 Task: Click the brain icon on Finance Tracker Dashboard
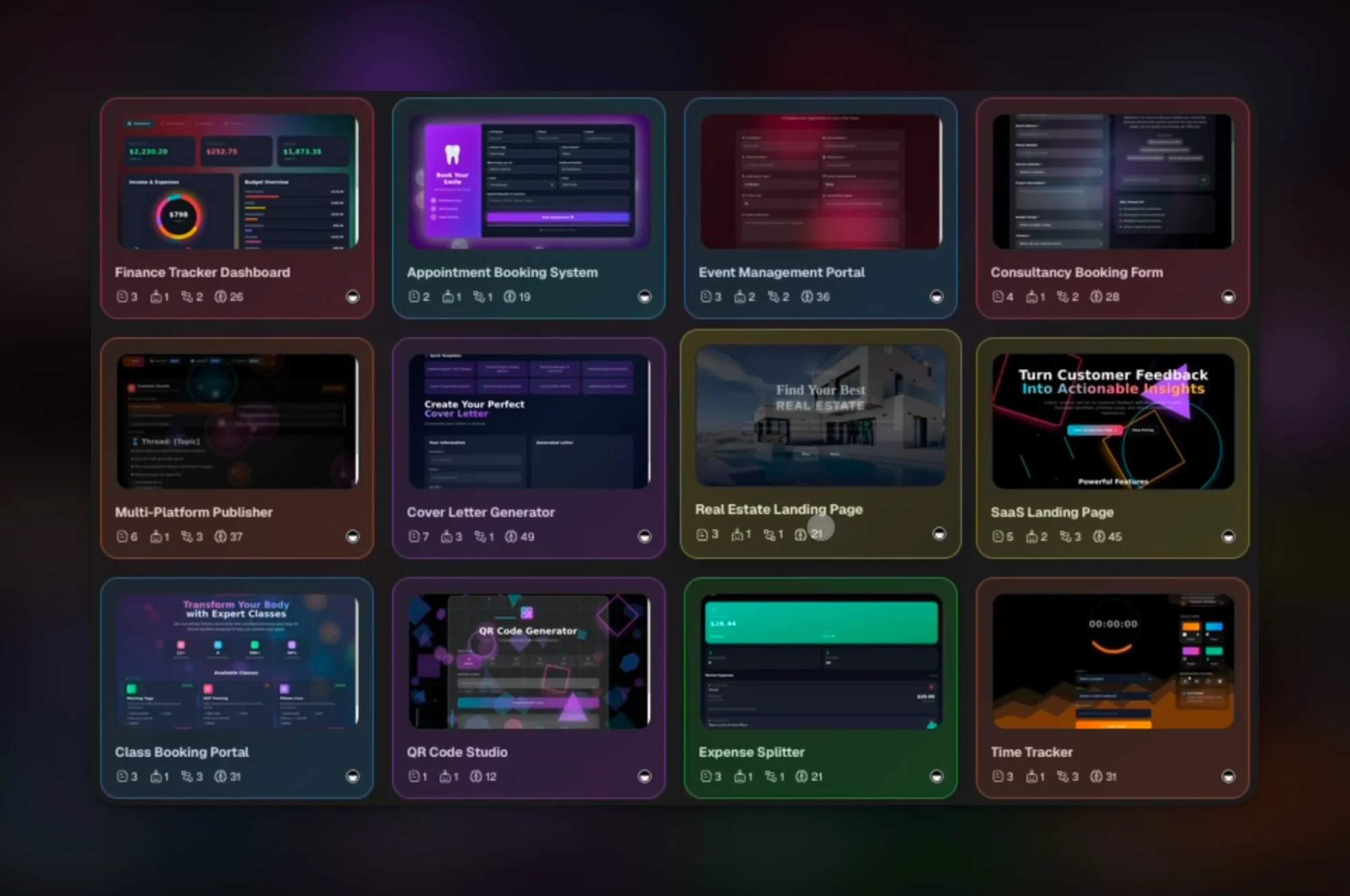[221, 297]
